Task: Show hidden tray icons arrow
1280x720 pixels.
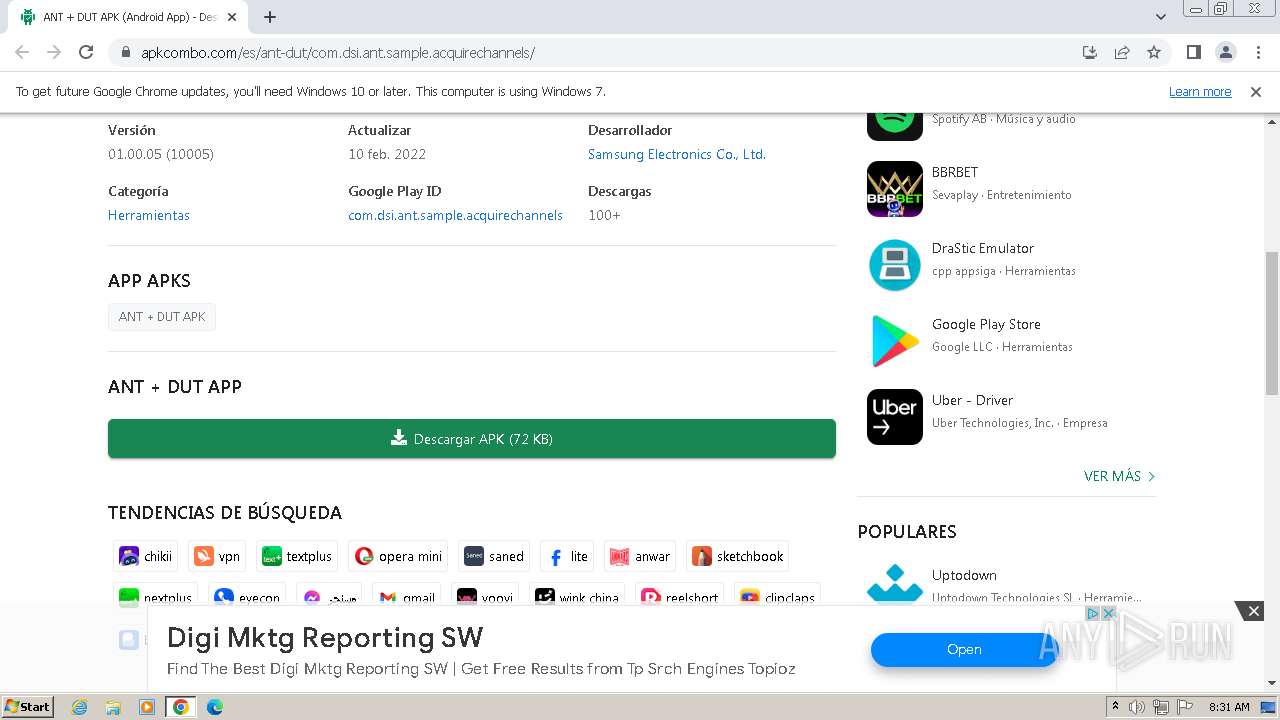Action: point(1116,707)
